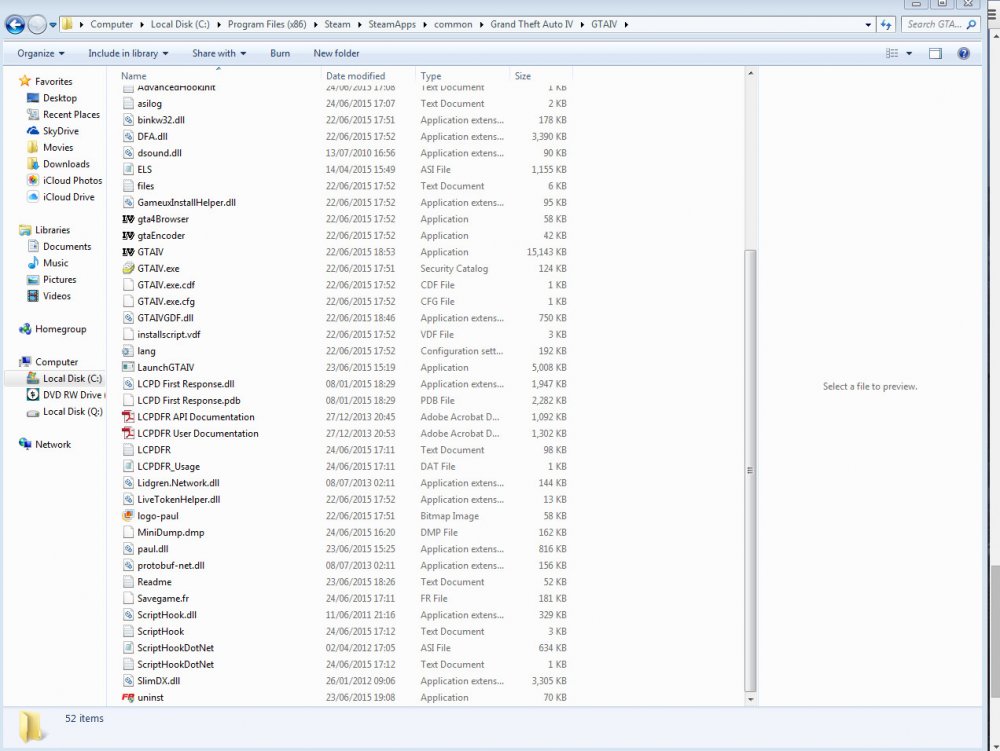Viewport: 1000px width, 751px height.
Task: Open the view options dropdown arrow
Action: click(909, 54)
